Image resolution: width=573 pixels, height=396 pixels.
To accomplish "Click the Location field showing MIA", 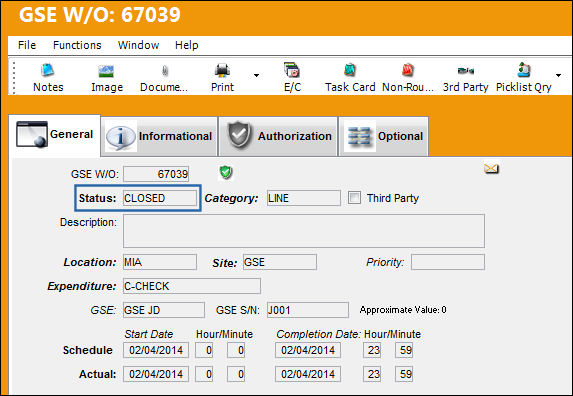I will [x=160, y=262].
